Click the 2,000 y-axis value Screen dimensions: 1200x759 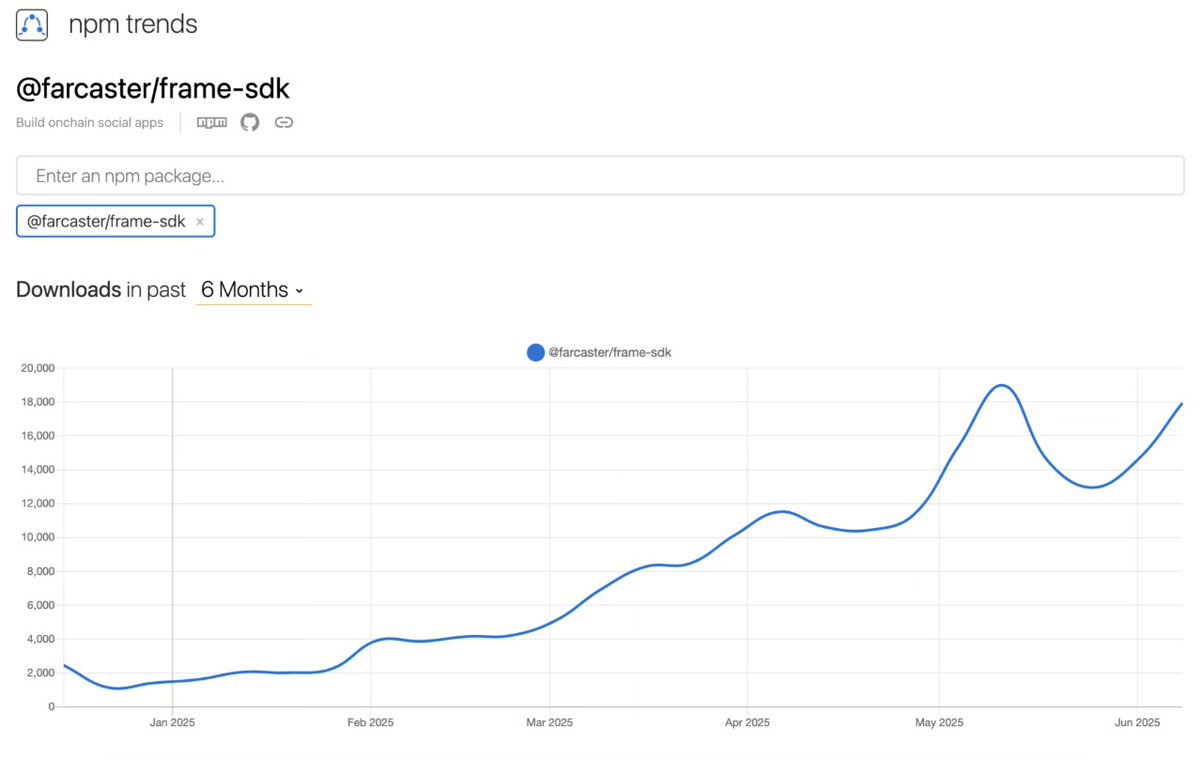point(39,673)
